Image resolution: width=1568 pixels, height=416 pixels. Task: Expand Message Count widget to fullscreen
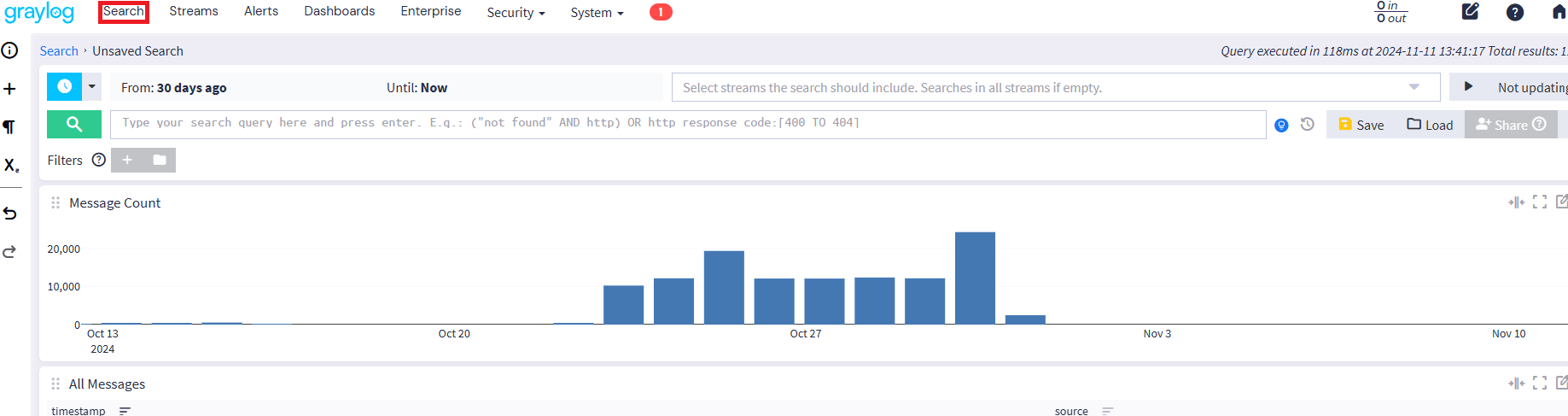pyautogui.click(x=1539, y=202)
